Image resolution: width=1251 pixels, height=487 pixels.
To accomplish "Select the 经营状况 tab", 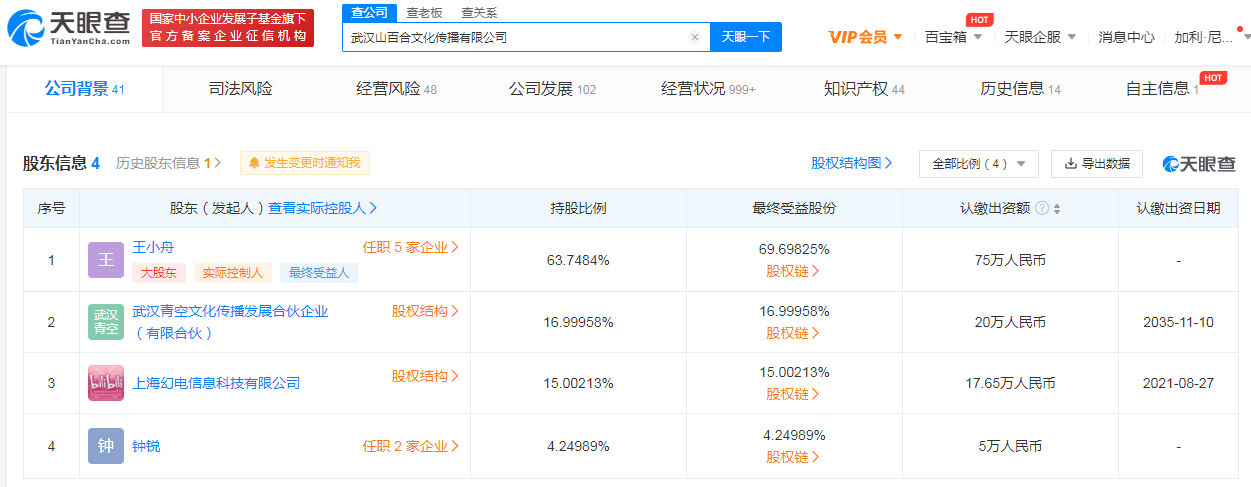I will point(708,89).
